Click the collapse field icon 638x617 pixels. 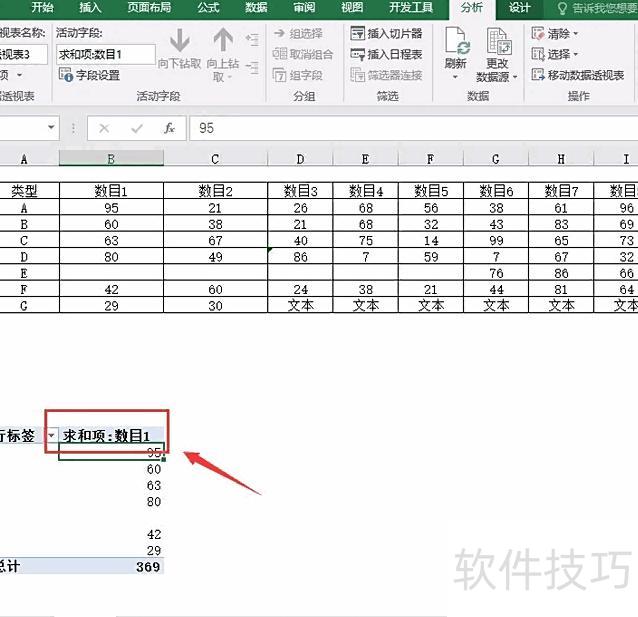click(x=252, y=68)
